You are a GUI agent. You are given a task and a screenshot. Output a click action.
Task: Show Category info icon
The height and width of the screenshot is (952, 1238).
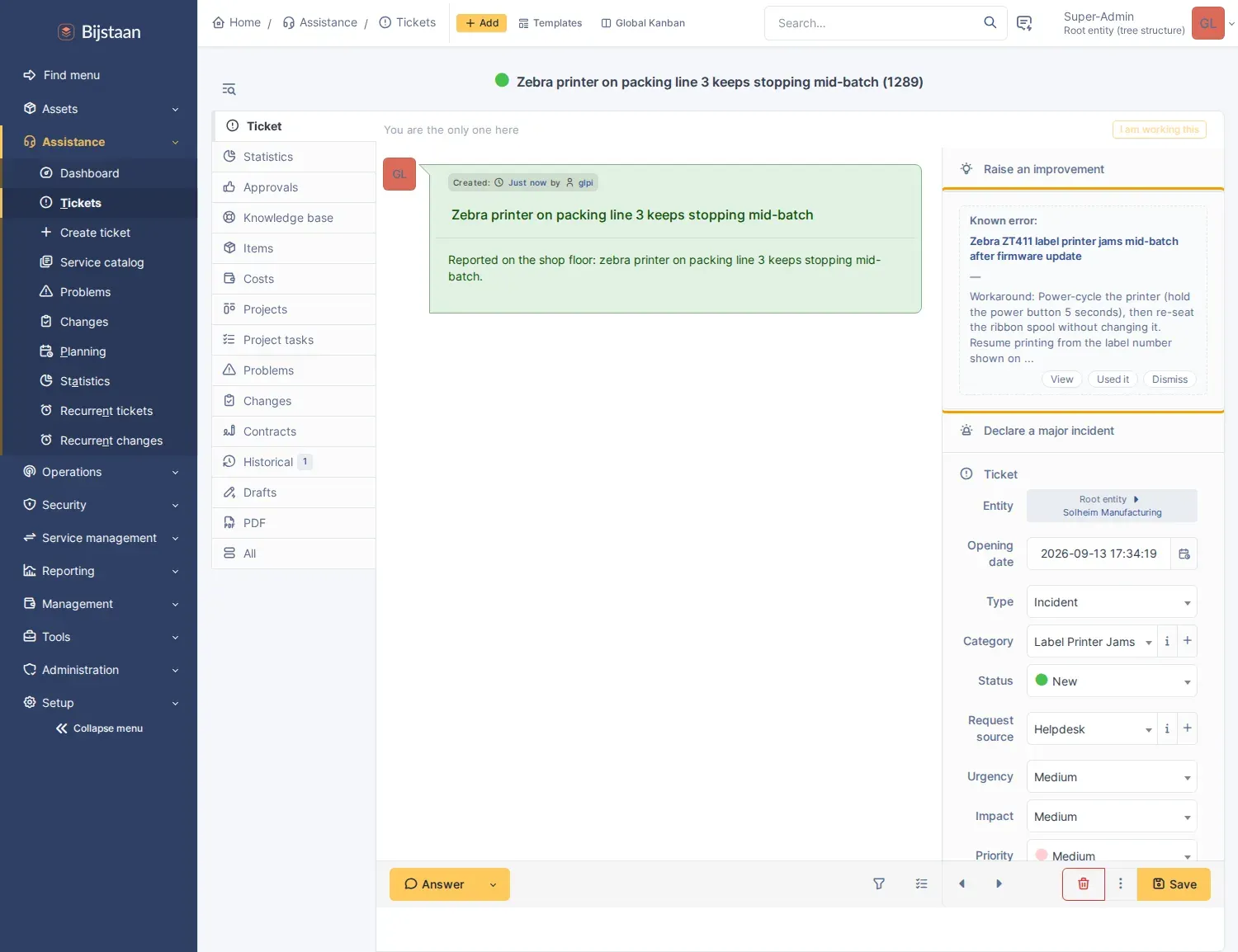(x=1167, y=641)
